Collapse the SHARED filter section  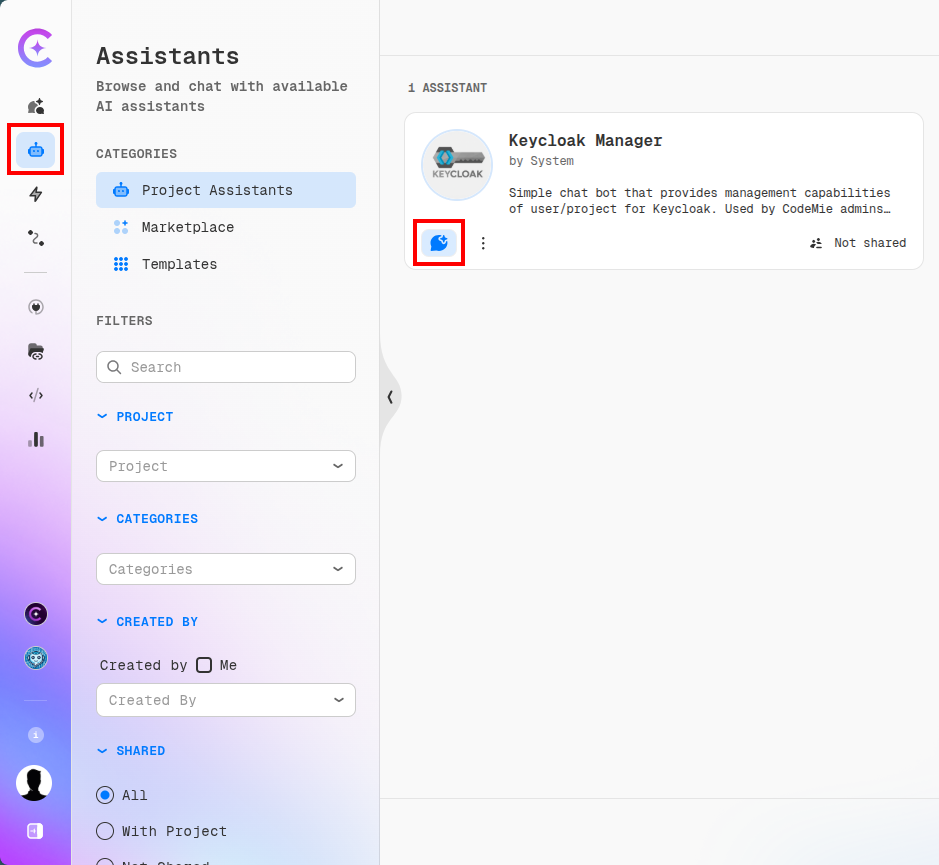pos(131,751)
